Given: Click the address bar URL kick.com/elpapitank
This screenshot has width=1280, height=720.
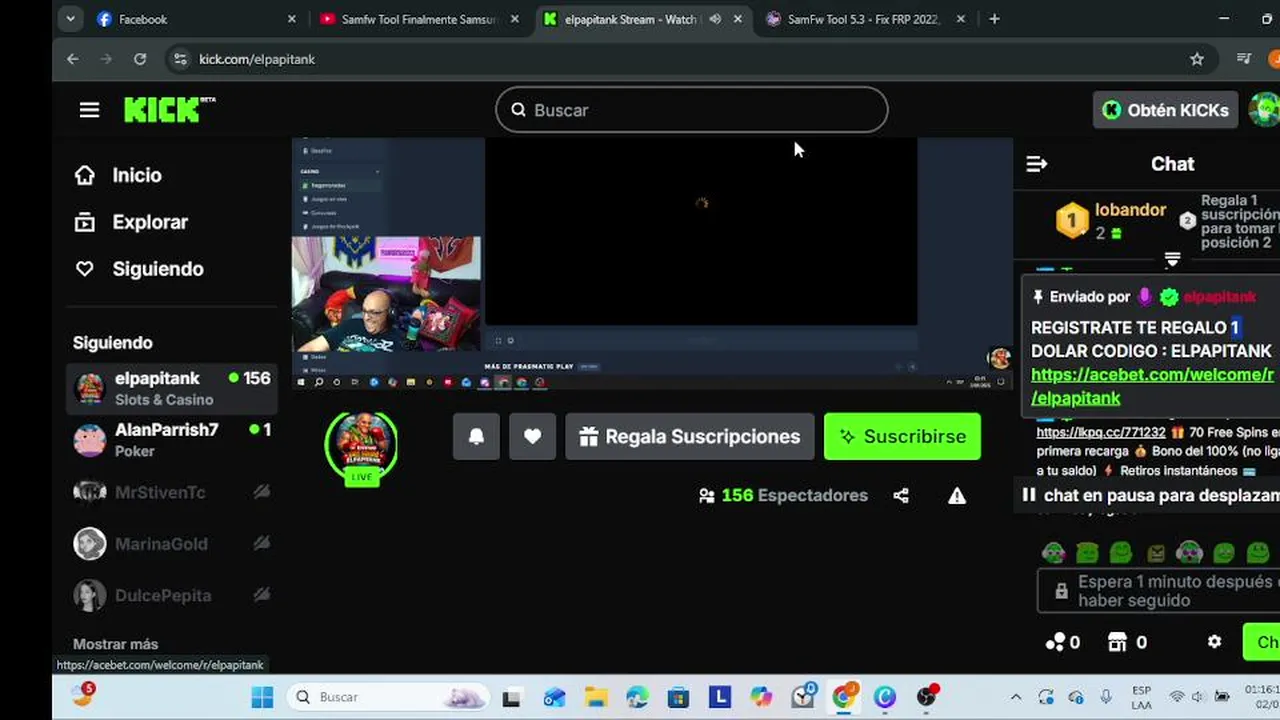Looking at the screenshot, I should 257,59.
